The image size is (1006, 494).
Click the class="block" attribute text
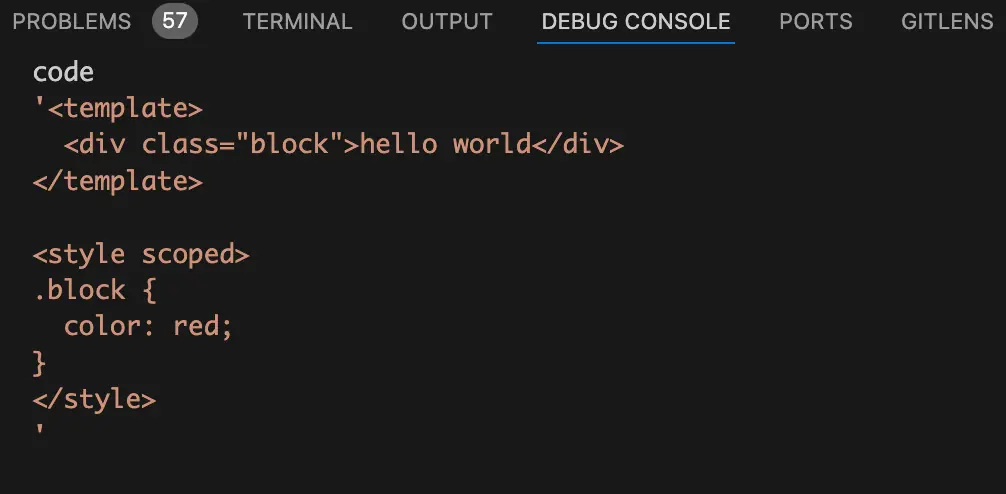236,144
